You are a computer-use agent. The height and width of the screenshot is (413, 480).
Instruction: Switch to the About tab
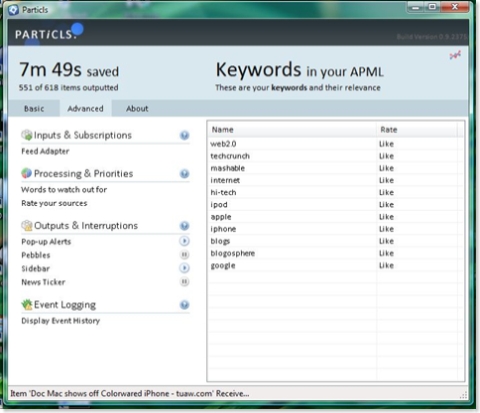(137, 109)
